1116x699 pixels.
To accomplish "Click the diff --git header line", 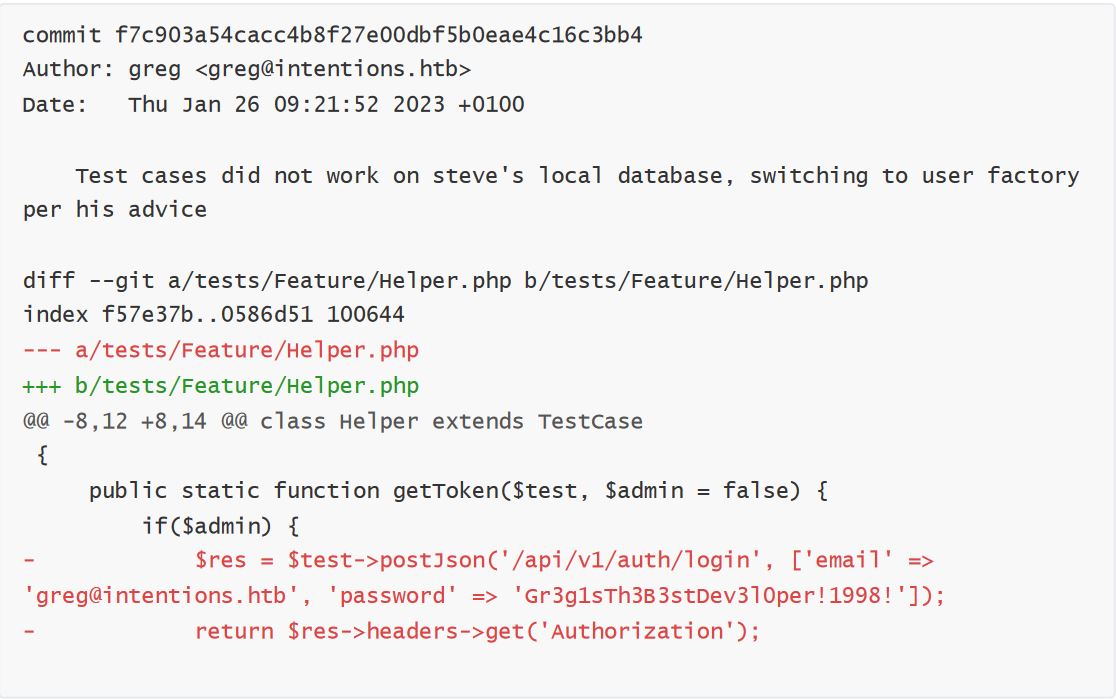I will [446, 280].
